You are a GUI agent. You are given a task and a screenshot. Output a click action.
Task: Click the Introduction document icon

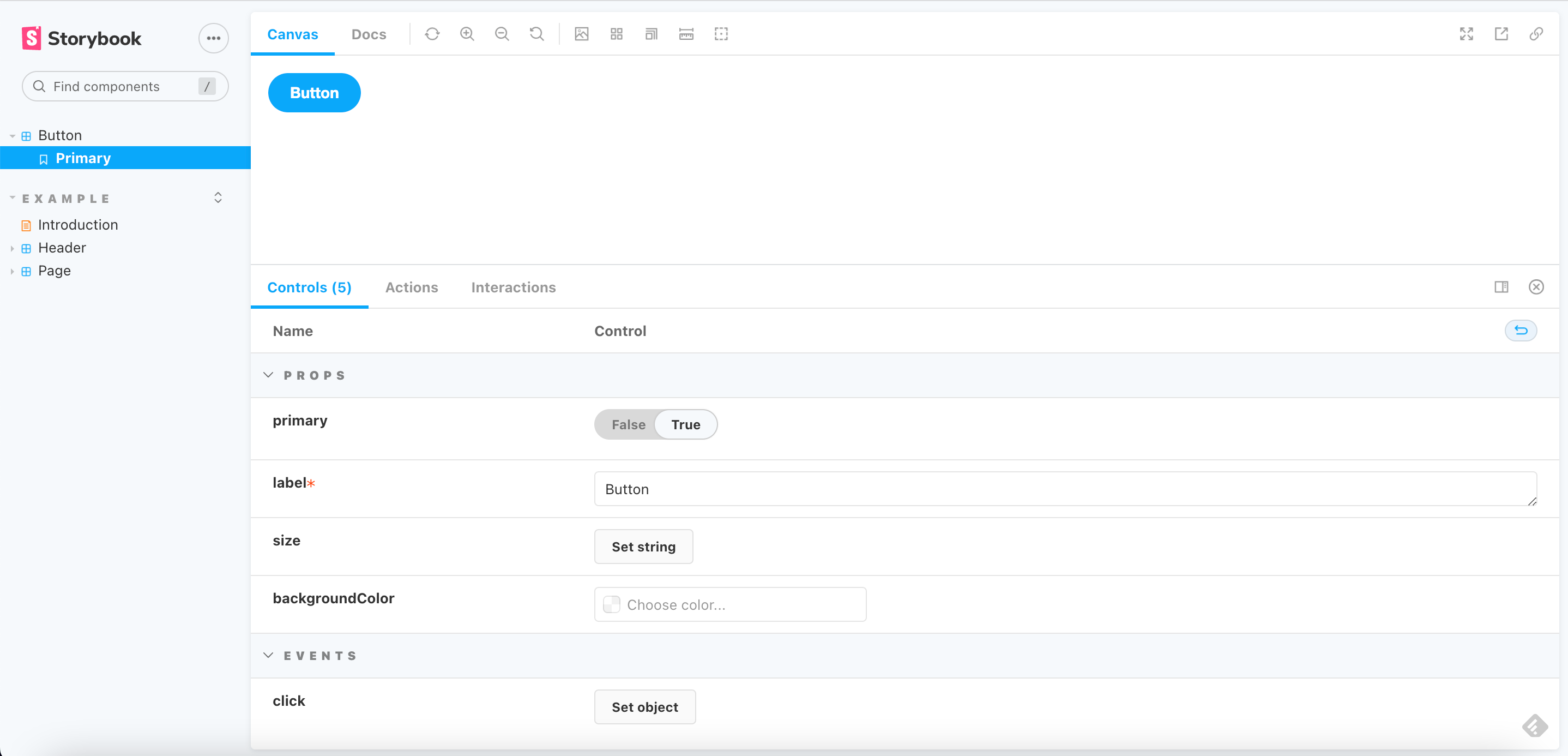26,226
